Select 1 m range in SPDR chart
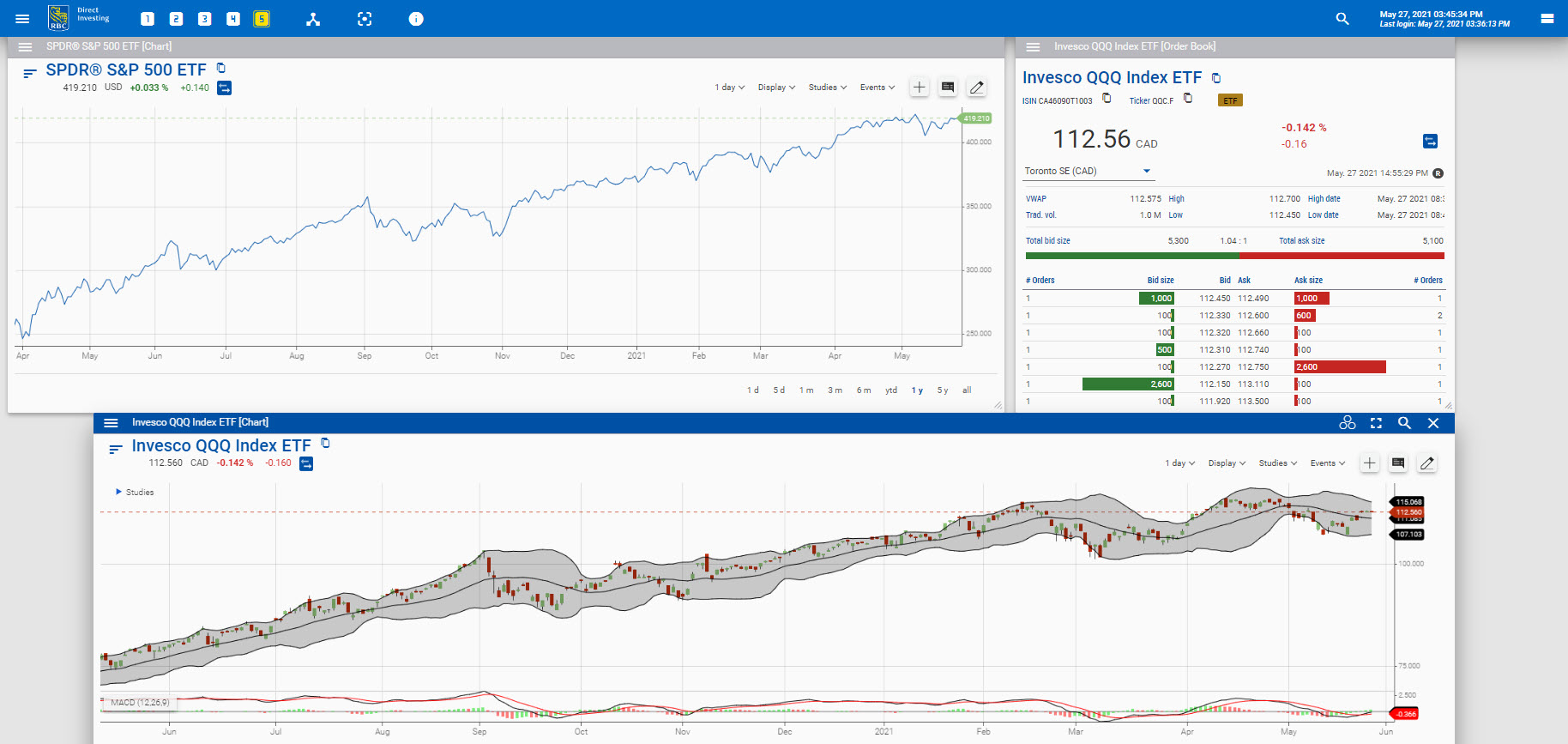The width and height of the screenshot is (1568, 744). [x=806, y=390]
